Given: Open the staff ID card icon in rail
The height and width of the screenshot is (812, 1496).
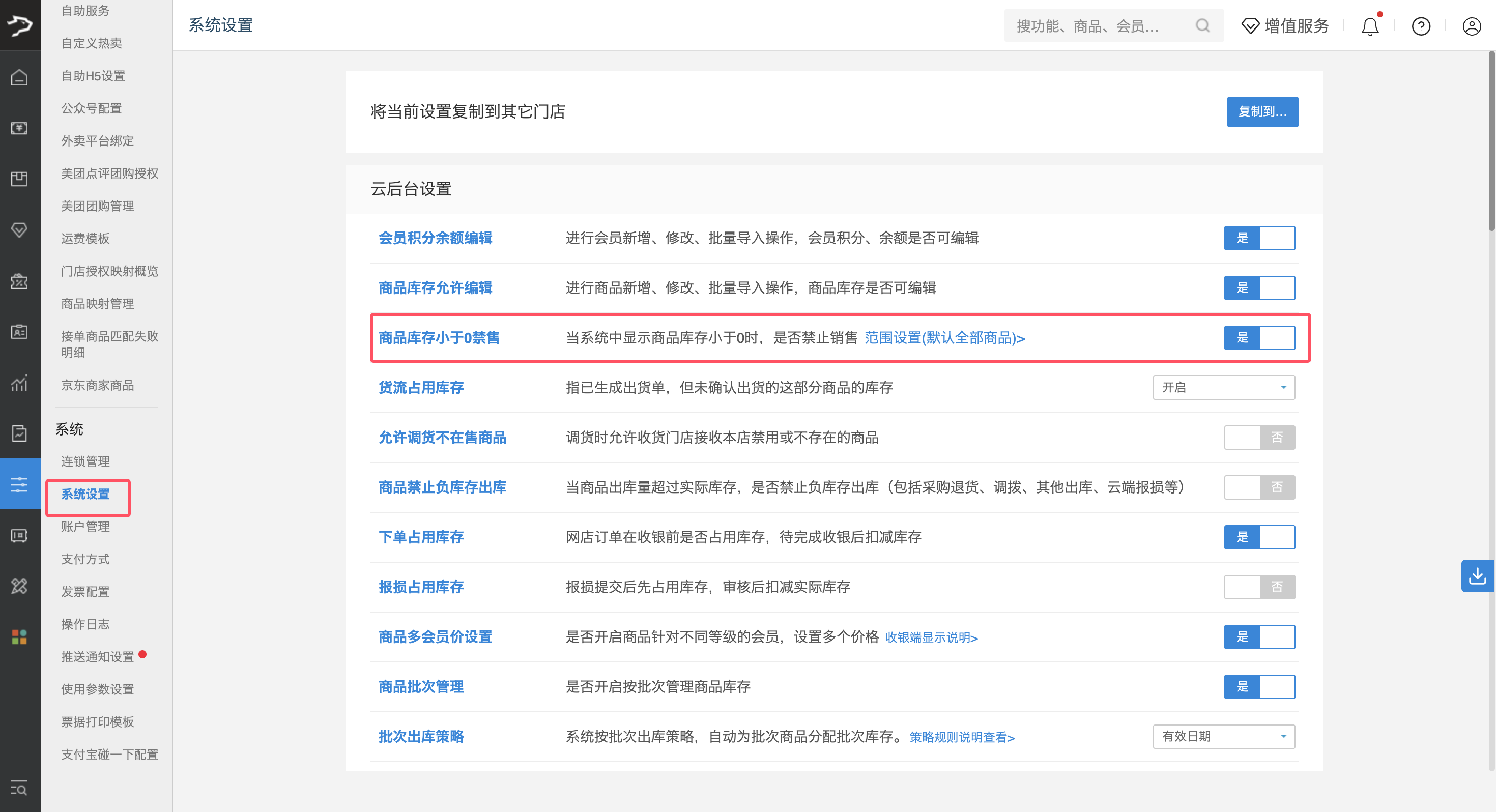Looking at the screenshot, I should (20, 332).
